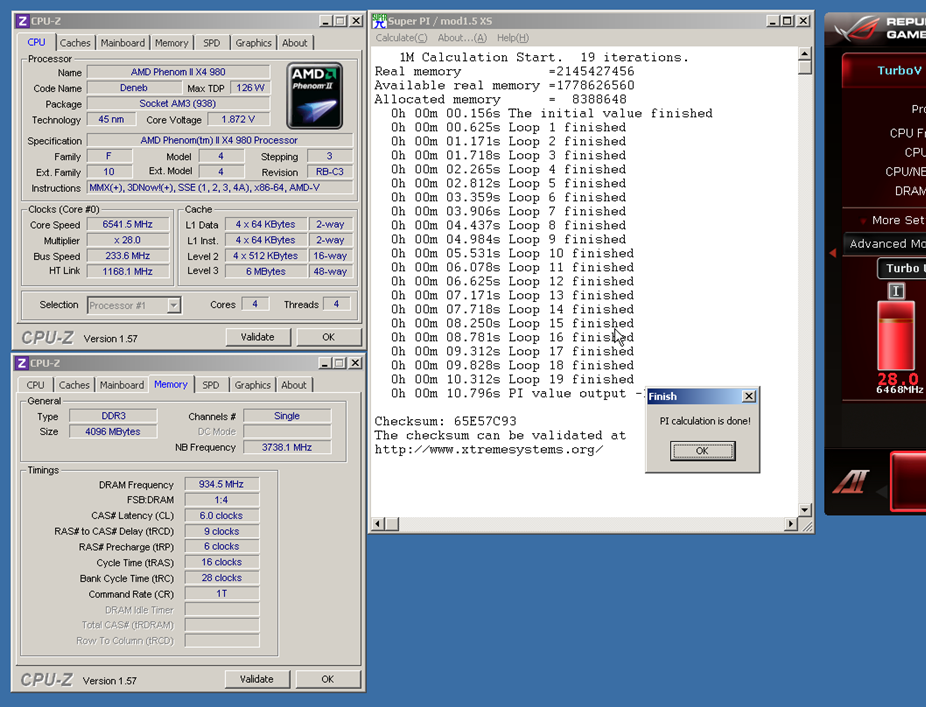Image resolution: width=926 pixels, height=707 pixels.
Task: Toggle the I indicator above the red gauge
Action: pos(896,291)
